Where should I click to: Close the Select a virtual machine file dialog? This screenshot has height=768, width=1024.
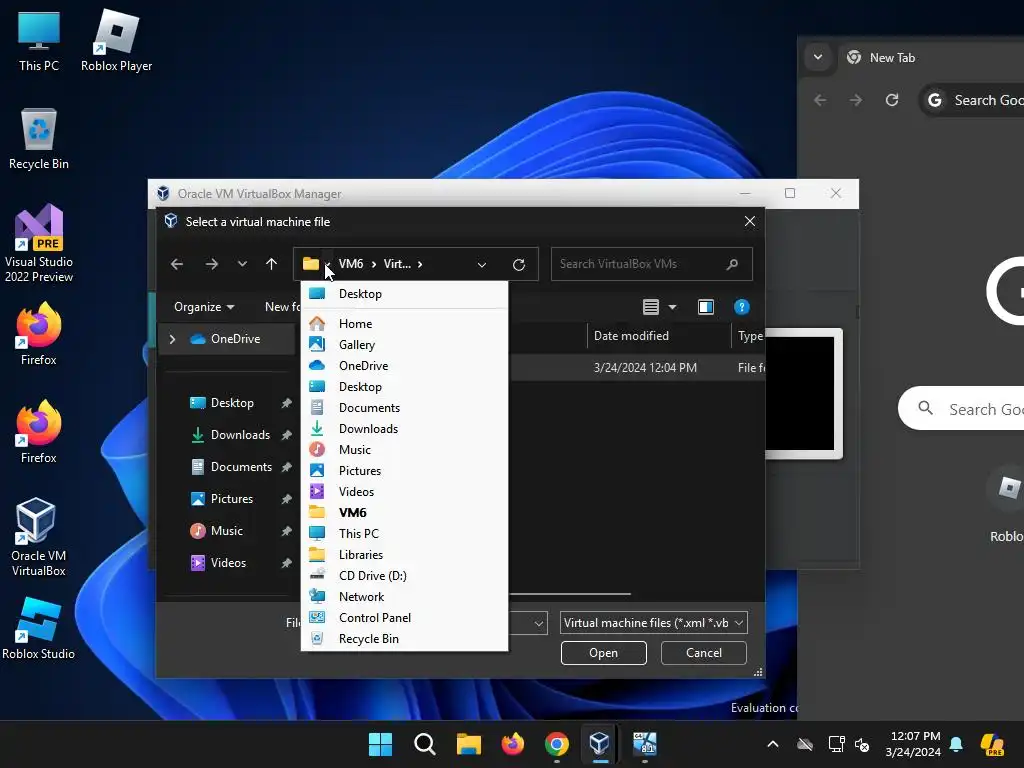click(x=750, y=221)
